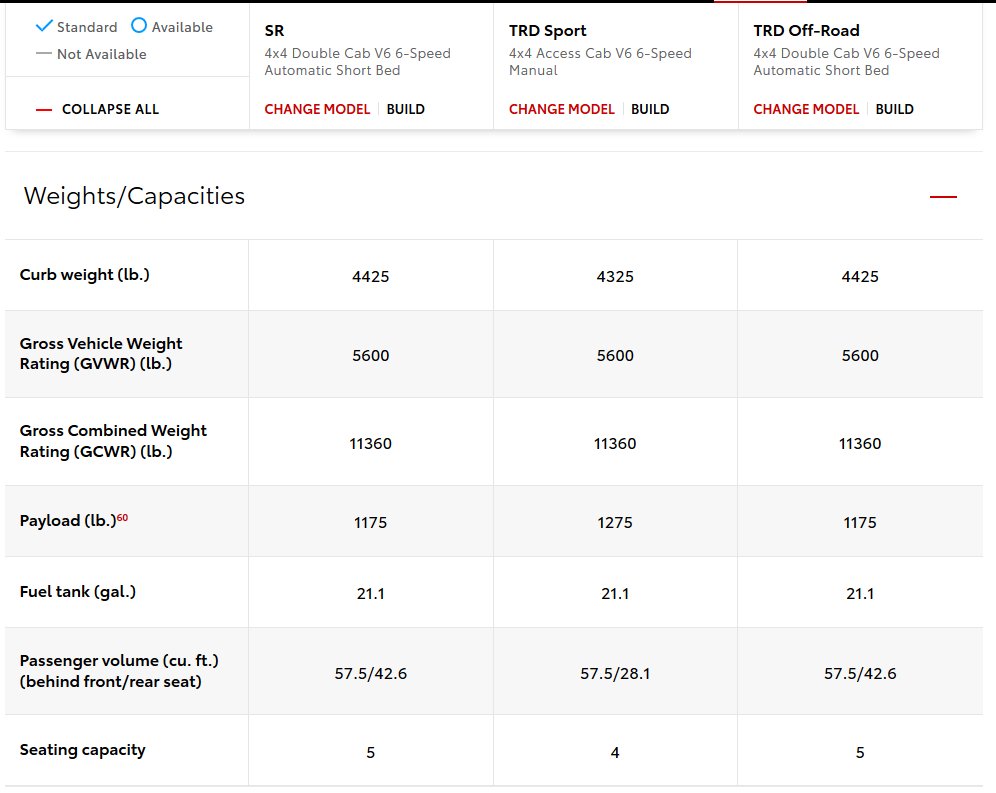
Task: Select the Gross Vehicle Weight Rating label
Action: point(101,353)
